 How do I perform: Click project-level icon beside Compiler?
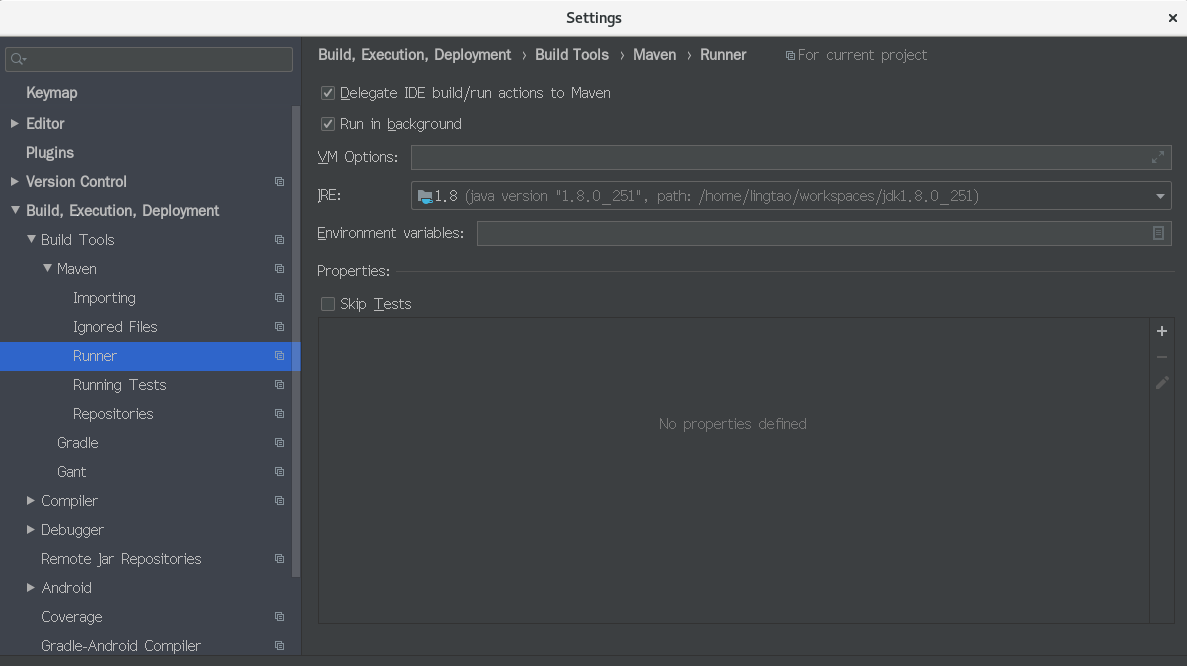click(279, 501)
